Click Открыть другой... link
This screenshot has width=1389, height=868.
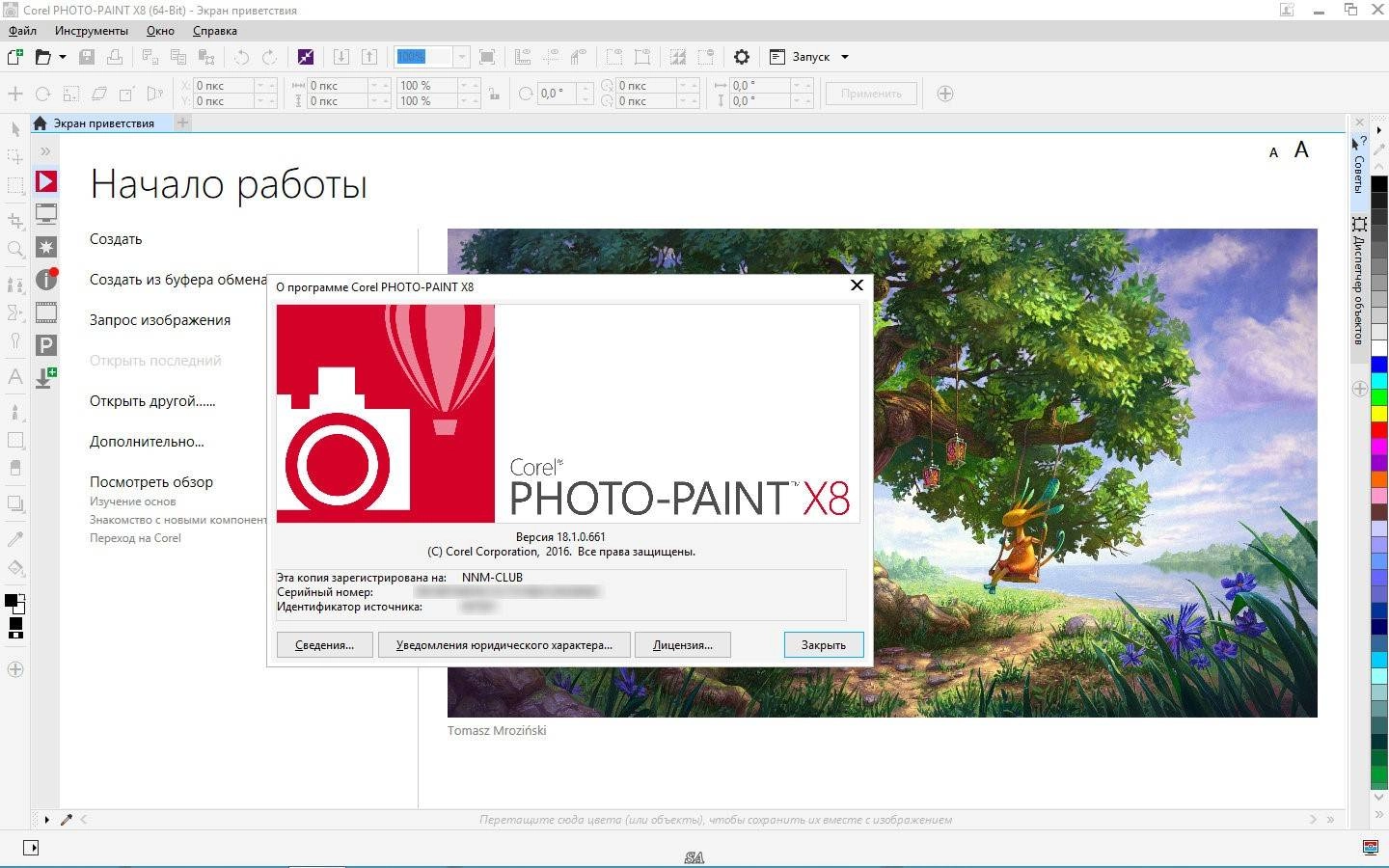152,401
